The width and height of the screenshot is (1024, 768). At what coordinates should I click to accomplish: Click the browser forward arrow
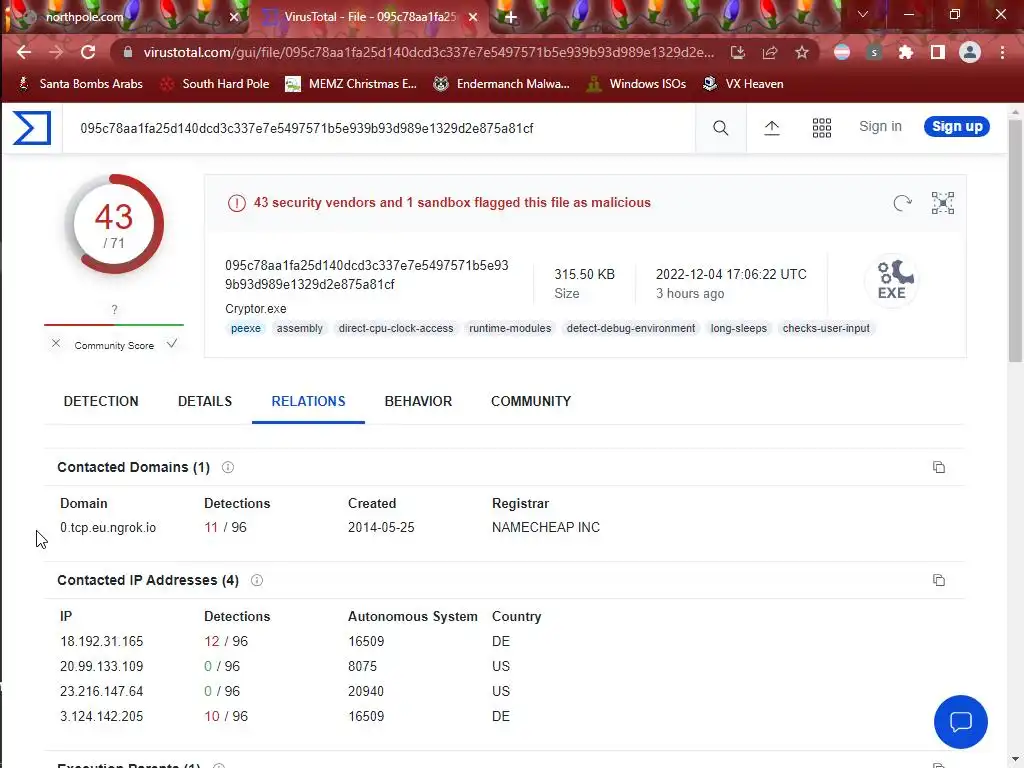coord(56,52)
